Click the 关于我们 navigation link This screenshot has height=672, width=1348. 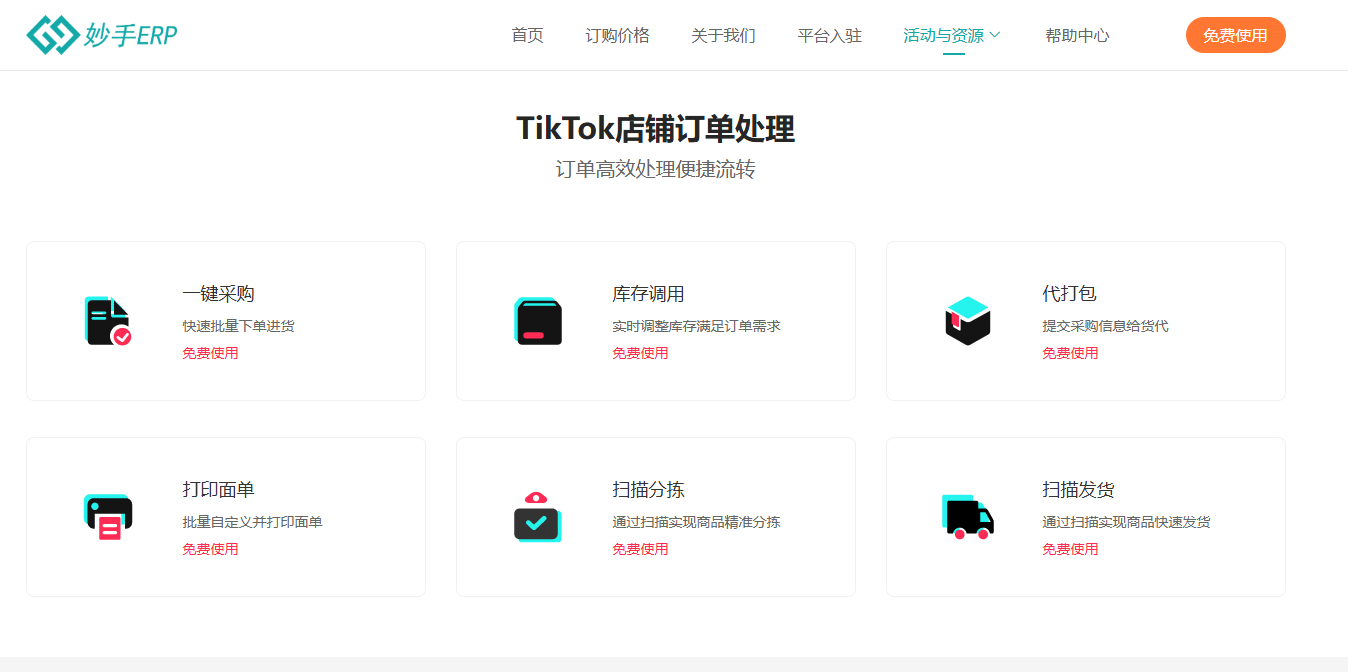pos(723,35)
